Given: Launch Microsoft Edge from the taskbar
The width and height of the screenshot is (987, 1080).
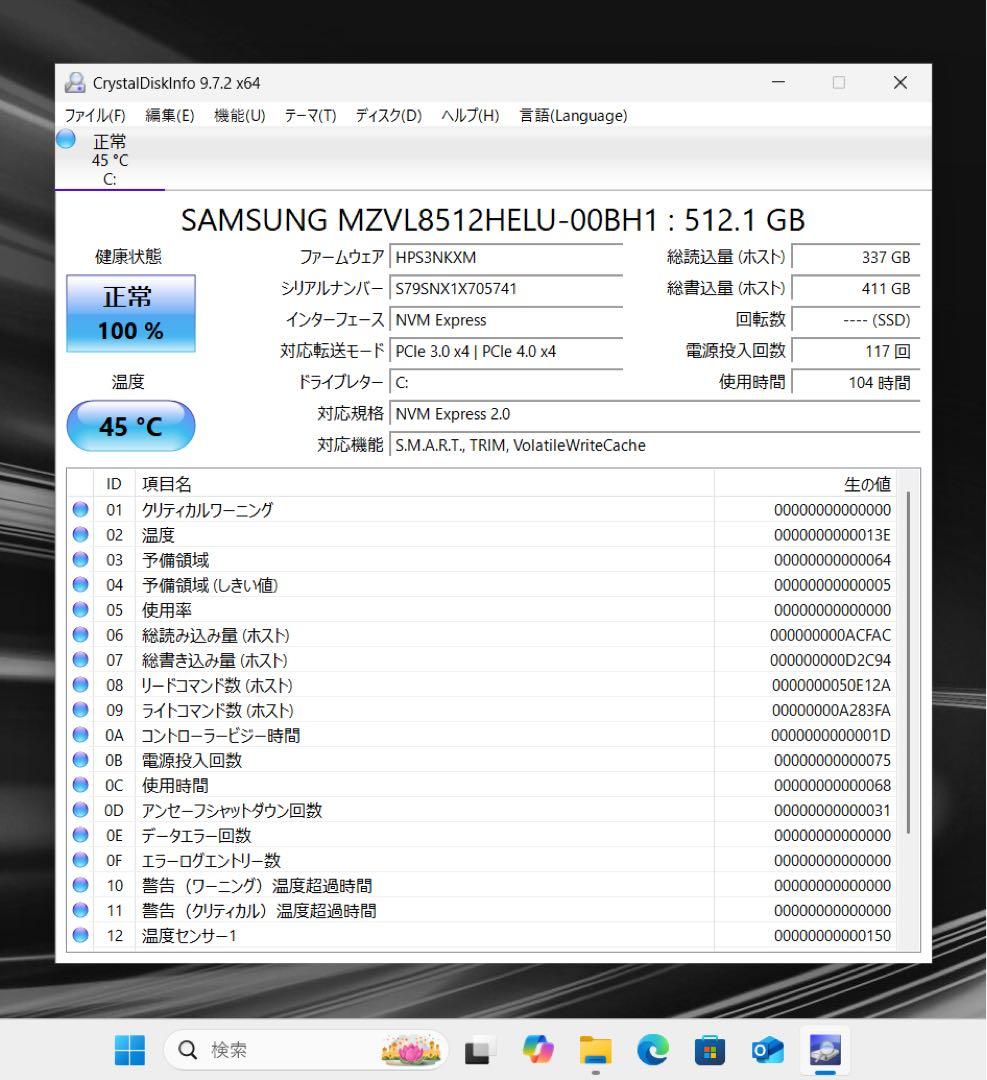Looking at the screenshot, I should point(653,1050).
